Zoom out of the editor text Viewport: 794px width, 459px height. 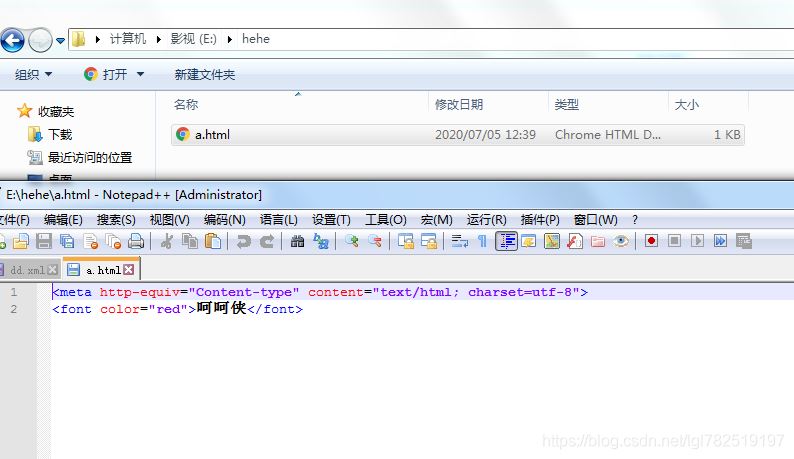coord(375,241)
